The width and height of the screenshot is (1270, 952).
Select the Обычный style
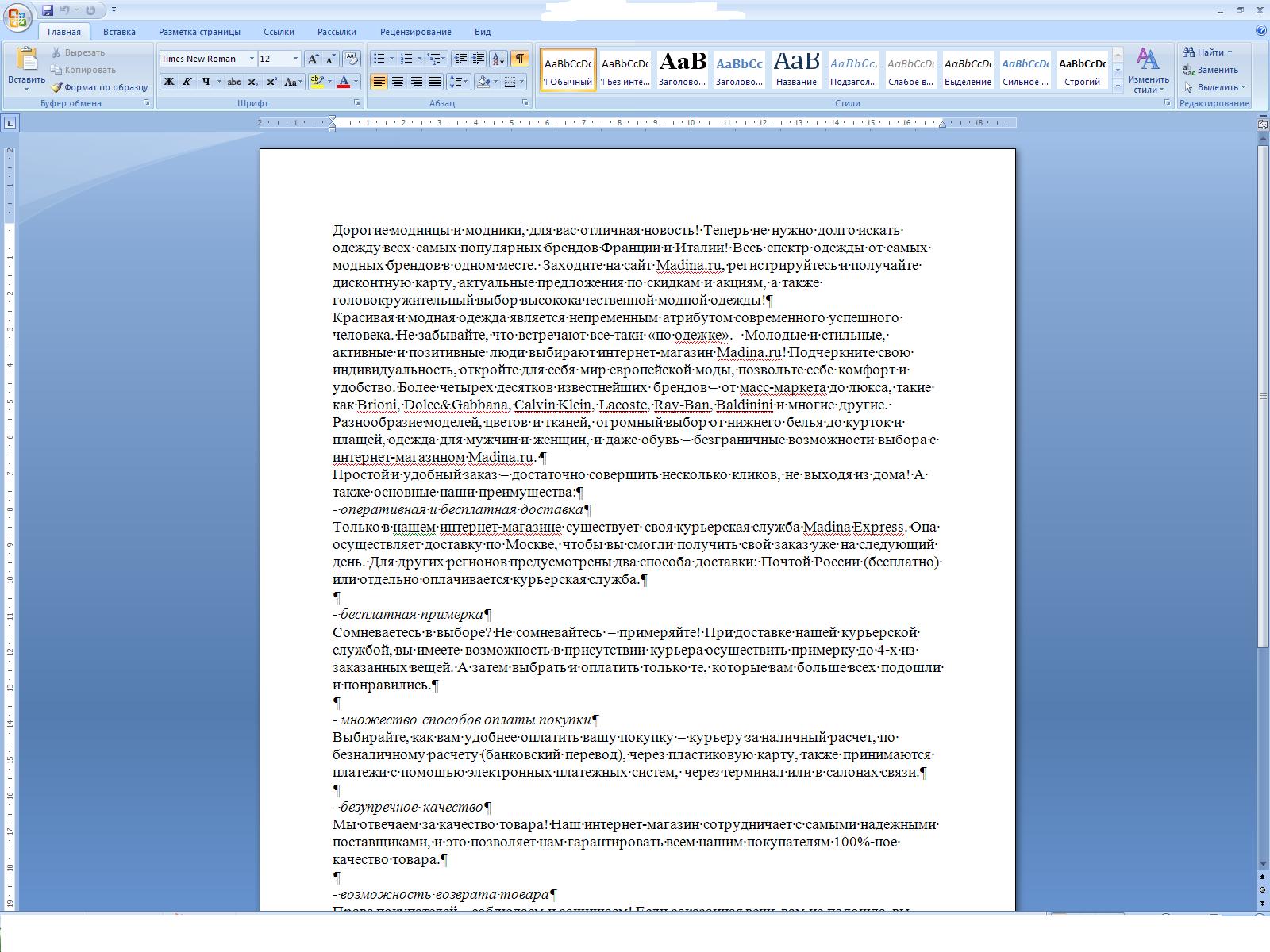pyautogui.click(x=568, y=70)
